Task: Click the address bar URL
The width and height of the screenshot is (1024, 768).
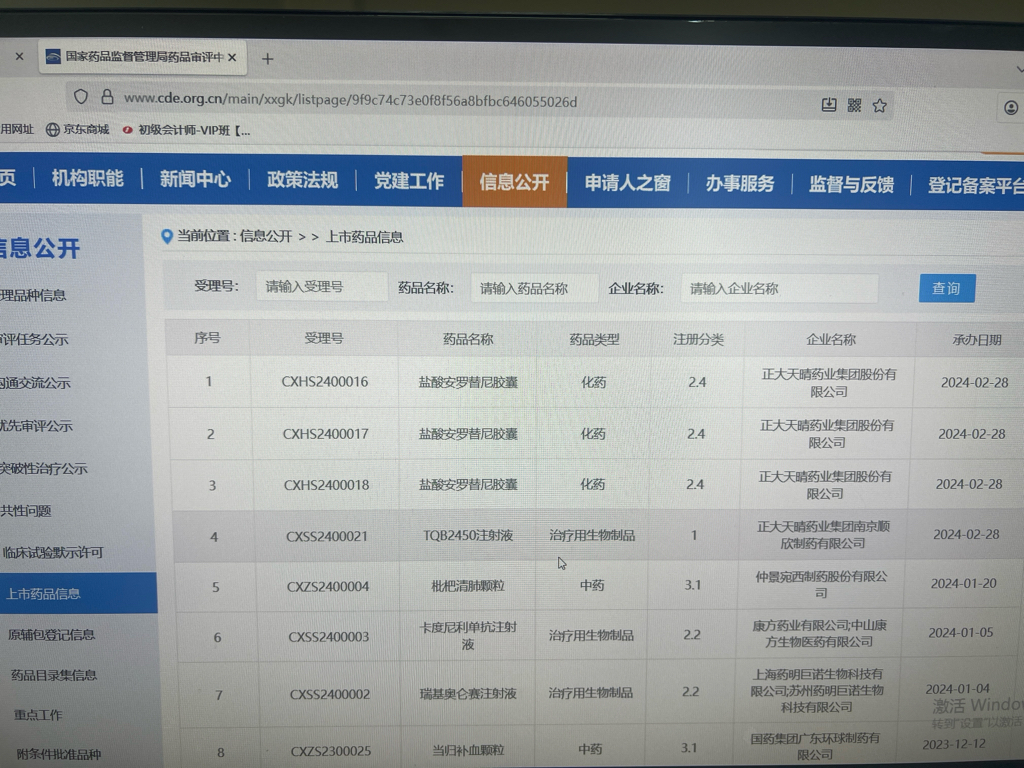Action: pyautogui.click(x=351, y=100)
